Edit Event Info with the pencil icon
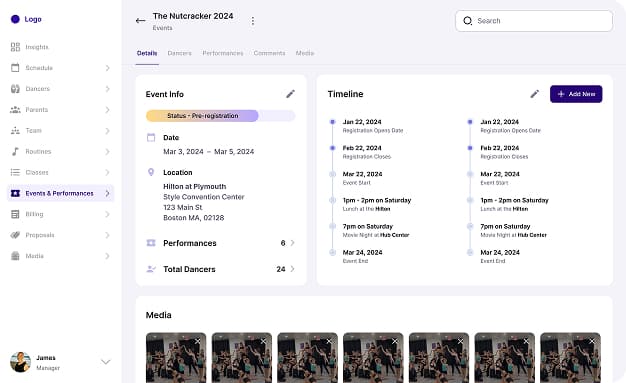The image size is (626, 383). pos(290,94)
